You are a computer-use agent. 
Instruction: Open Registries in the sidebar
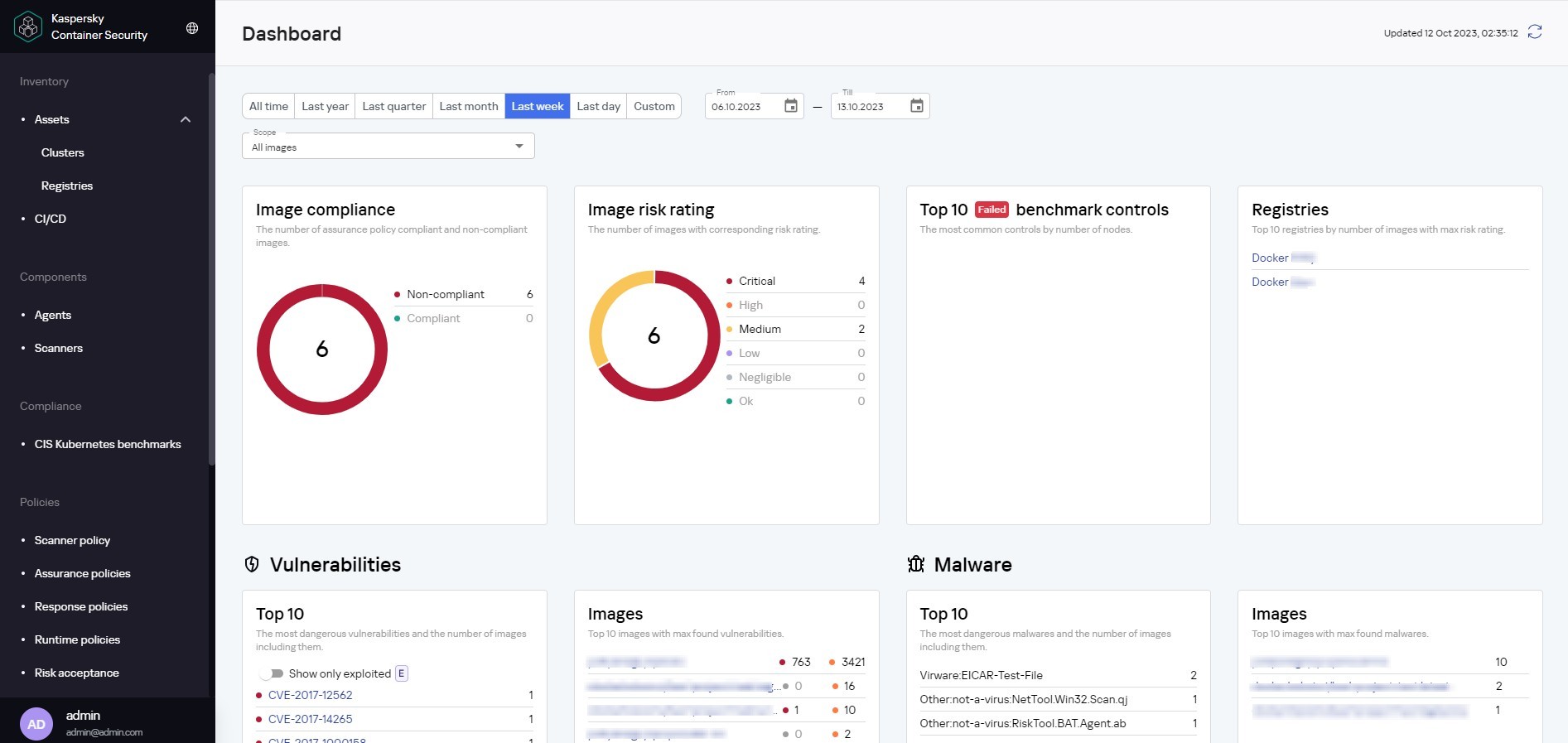click(x=67, y=186)
